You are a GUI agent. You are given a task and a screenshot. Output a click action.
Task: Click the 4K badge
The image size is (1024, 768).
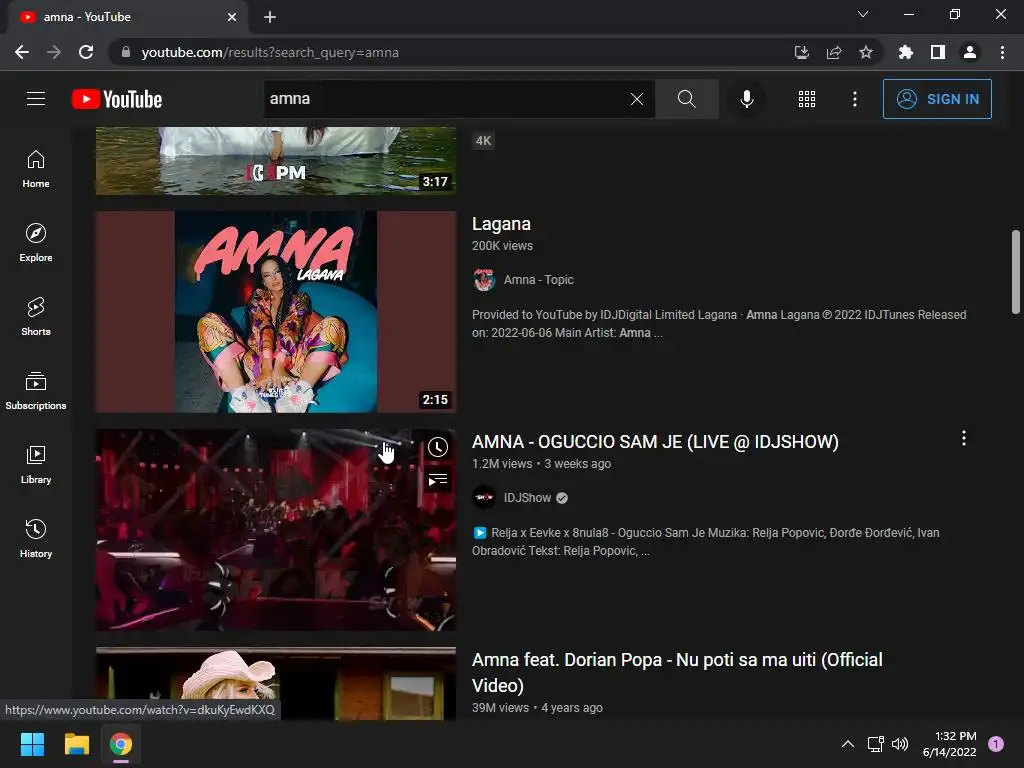483,140
